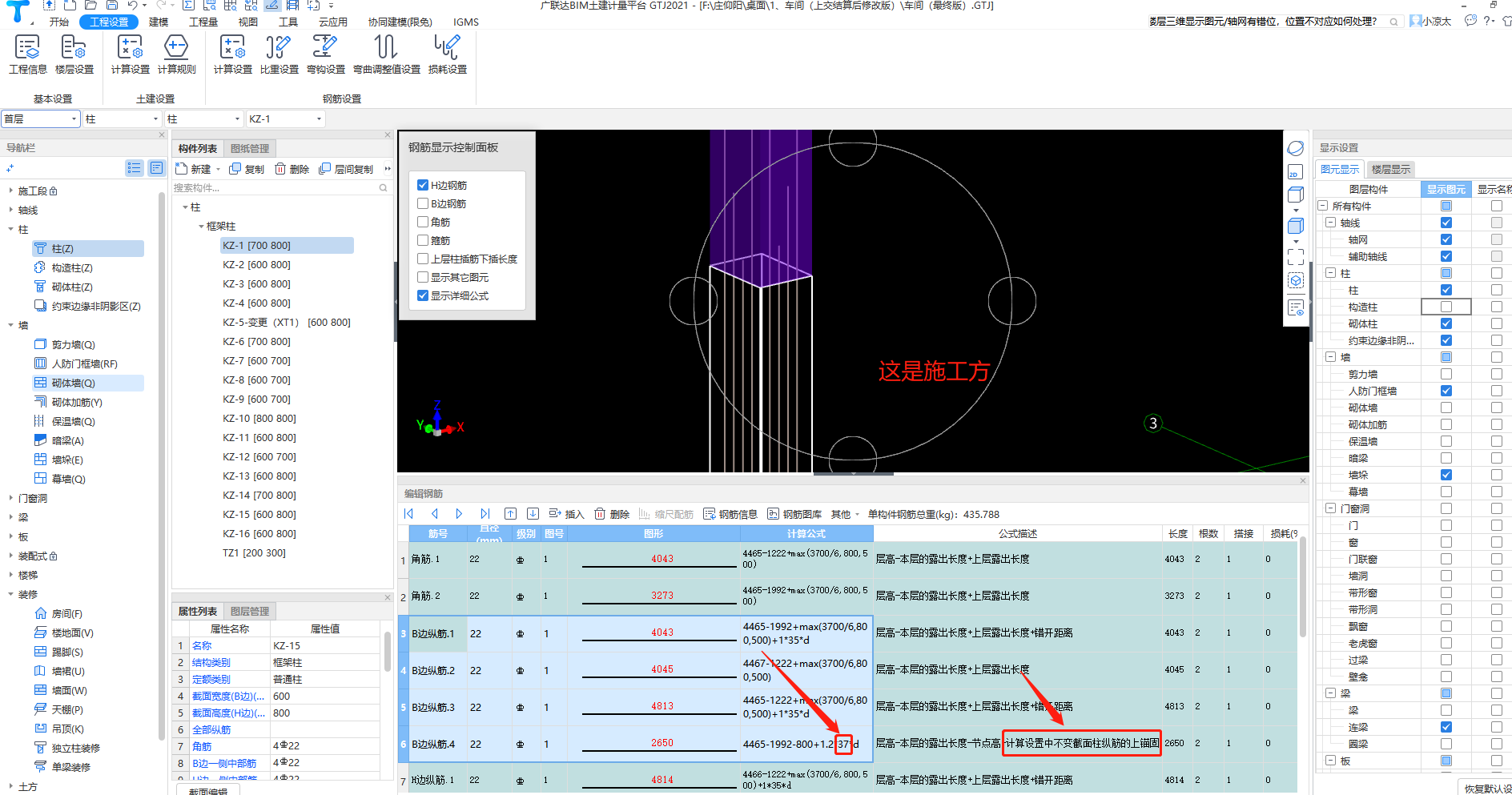Click 角筋 property value 4⌽22

(324, 746)
